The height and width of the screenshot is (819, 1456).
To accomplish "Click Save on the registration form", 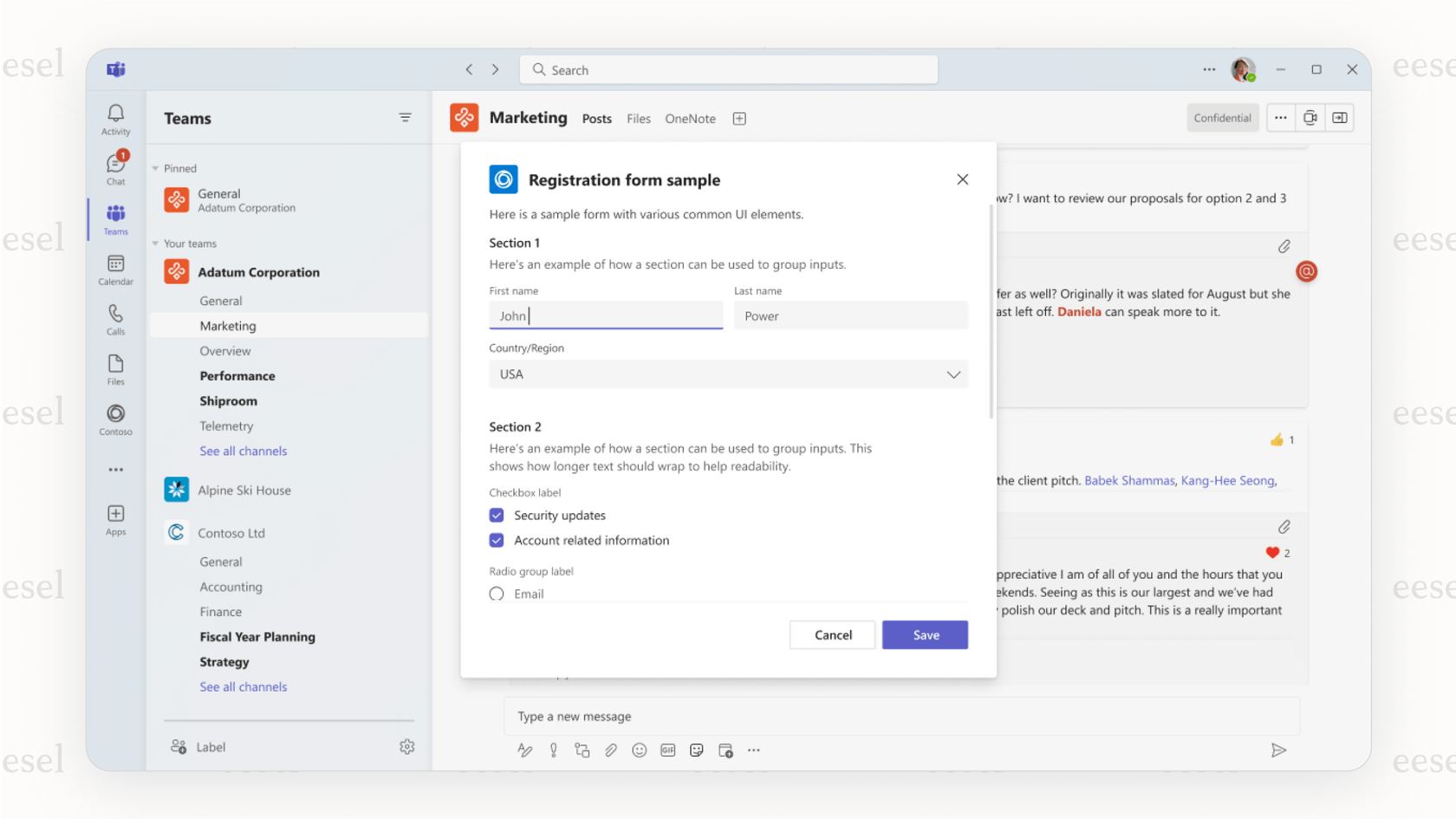I will (925, 634).
